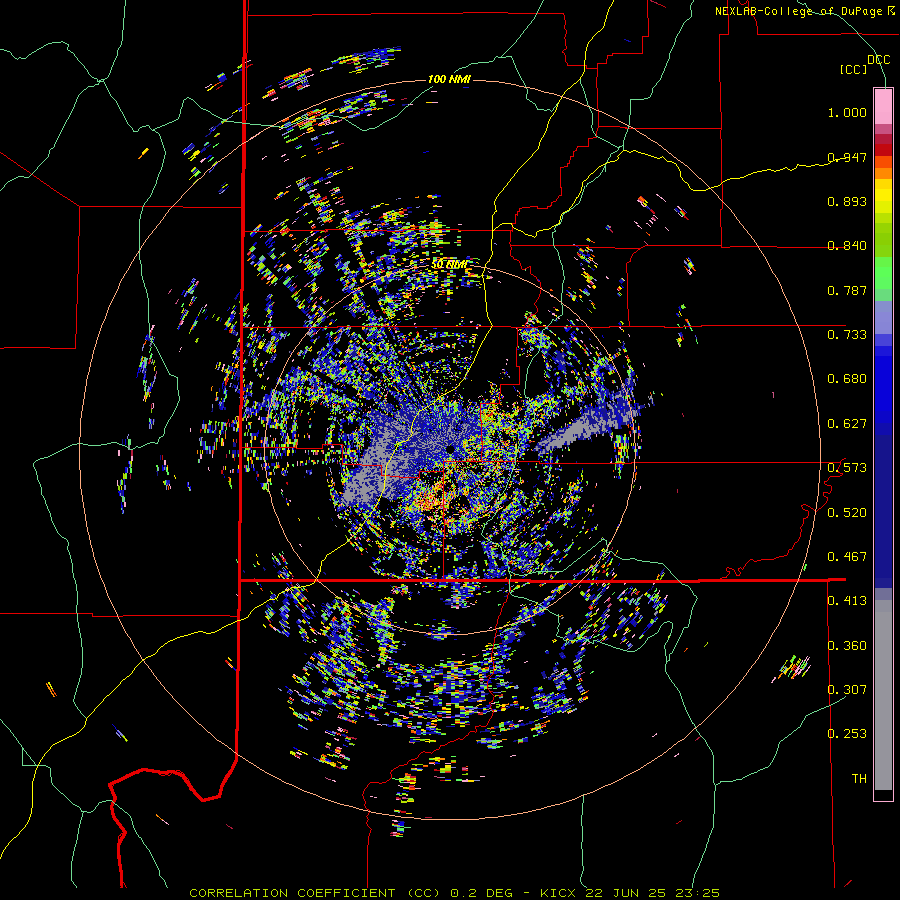
Task: Click the 0.573 scale value
Action: click(x=847, y=468)
